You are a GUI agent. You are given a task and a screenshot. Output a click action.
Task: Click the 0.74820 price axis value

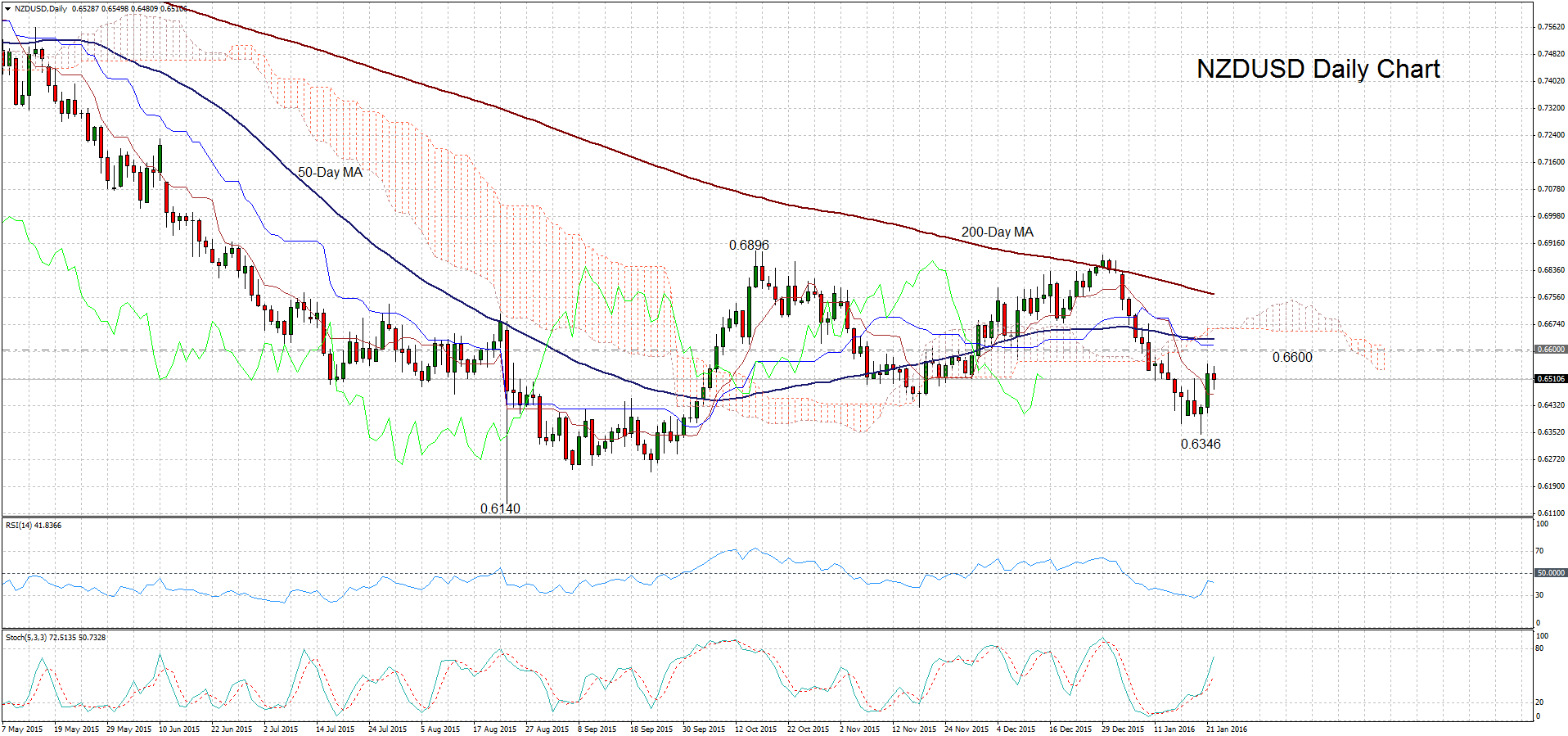1551,54
